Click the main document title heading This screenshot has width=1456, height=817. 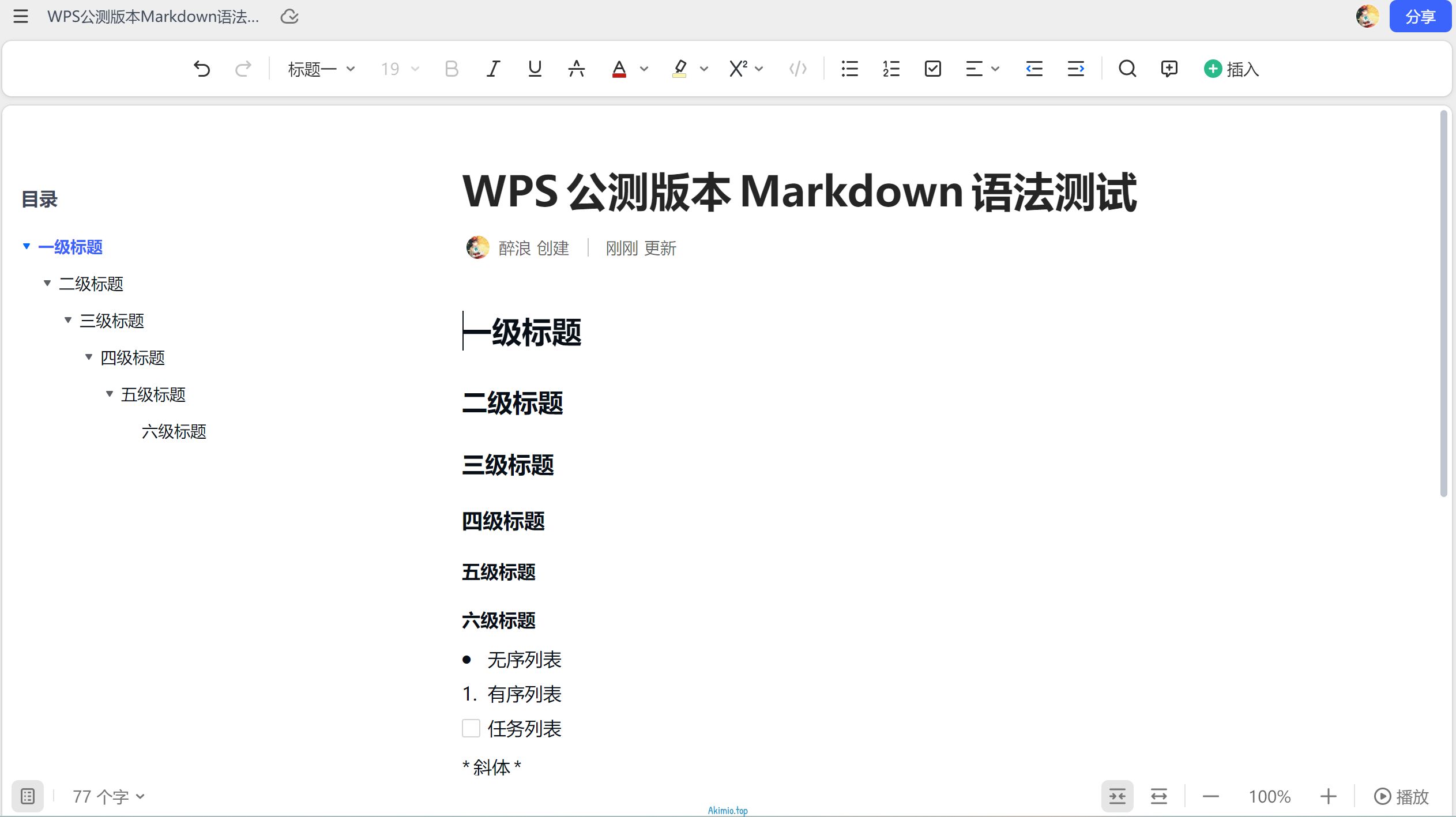(x=799, y=192)
